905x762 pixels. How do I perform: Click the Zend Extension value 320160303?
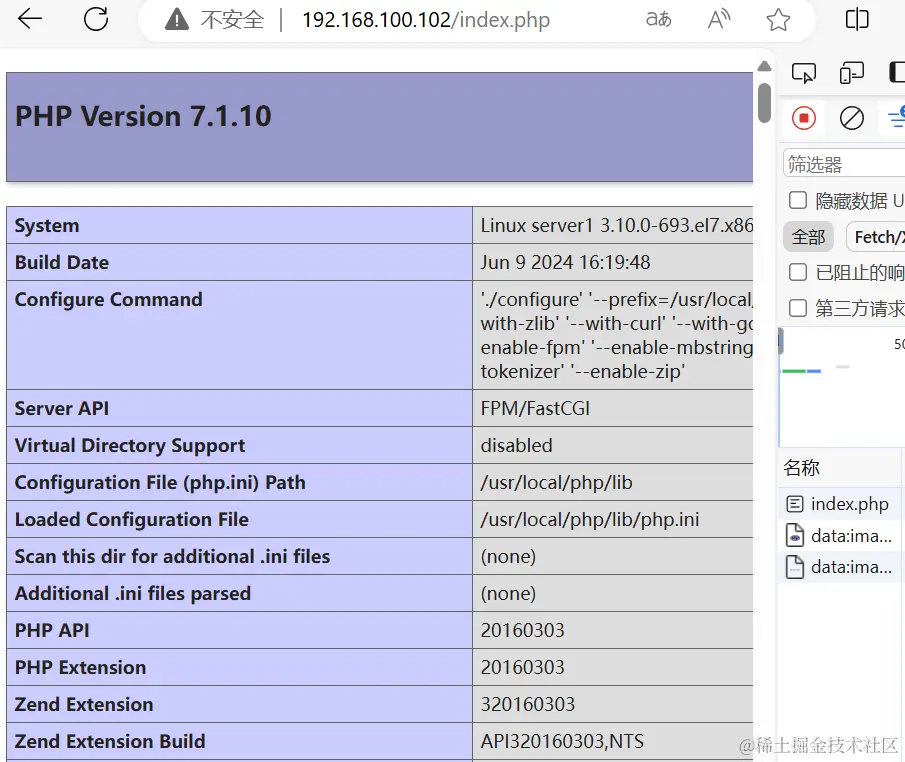coord(528,704)
